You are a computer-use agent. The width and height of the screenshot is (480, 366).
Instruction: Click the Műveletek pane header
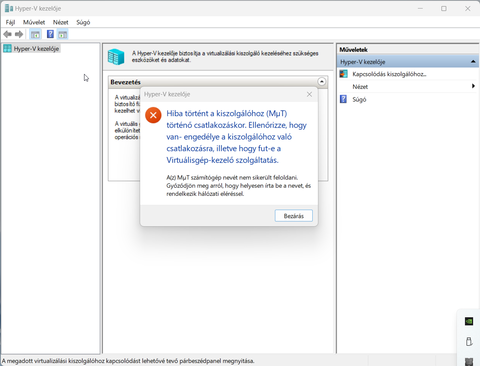point(353,49)
